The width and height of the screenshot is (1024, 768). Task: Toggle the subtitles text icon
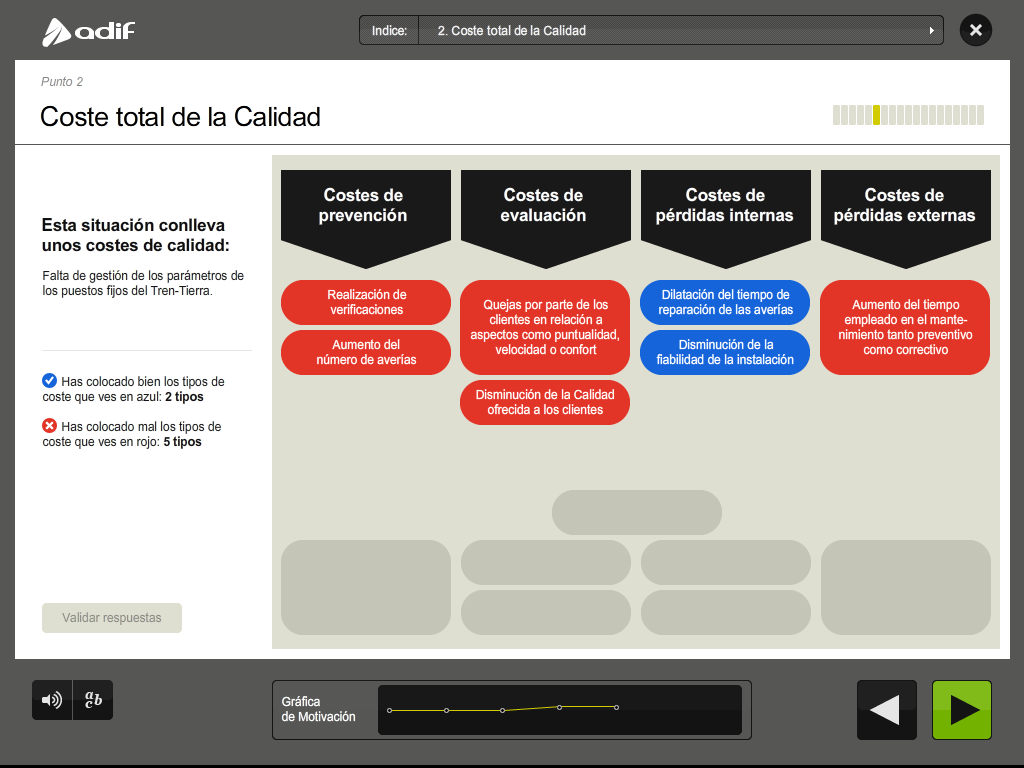pyautogui.click(x=93, y=700)
